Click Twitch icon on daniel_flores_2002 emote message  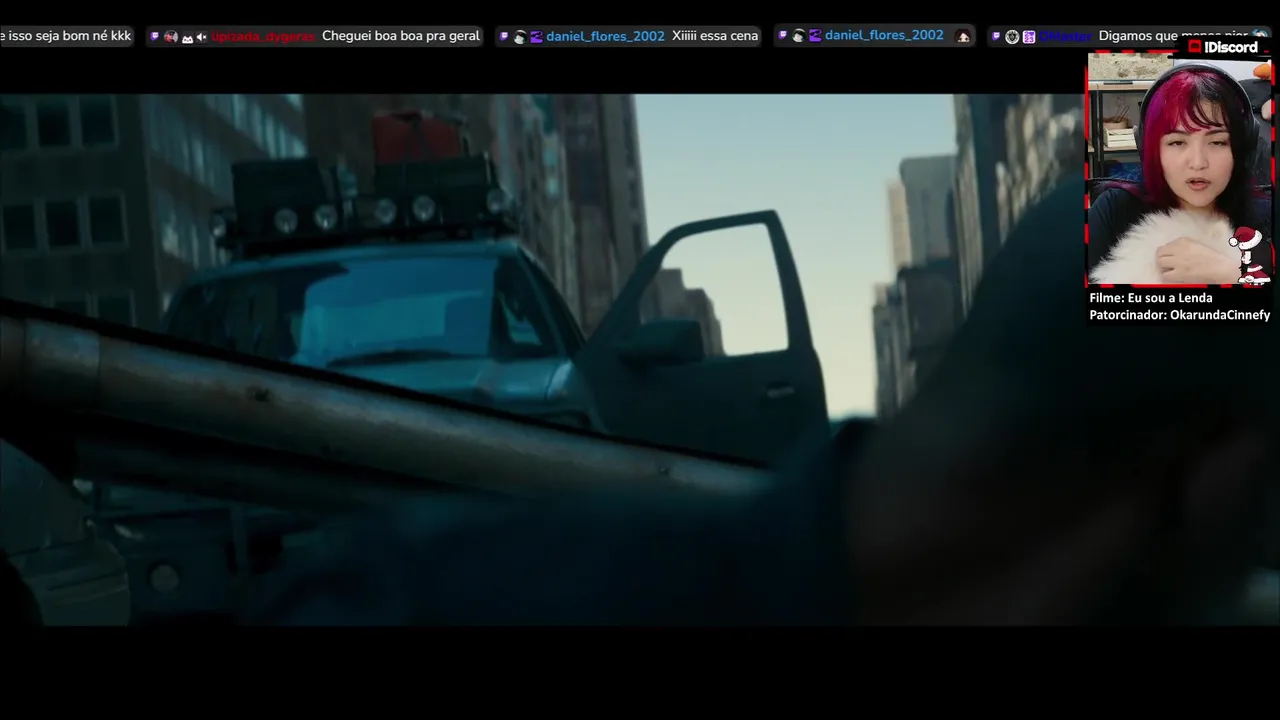pos(783,35)
